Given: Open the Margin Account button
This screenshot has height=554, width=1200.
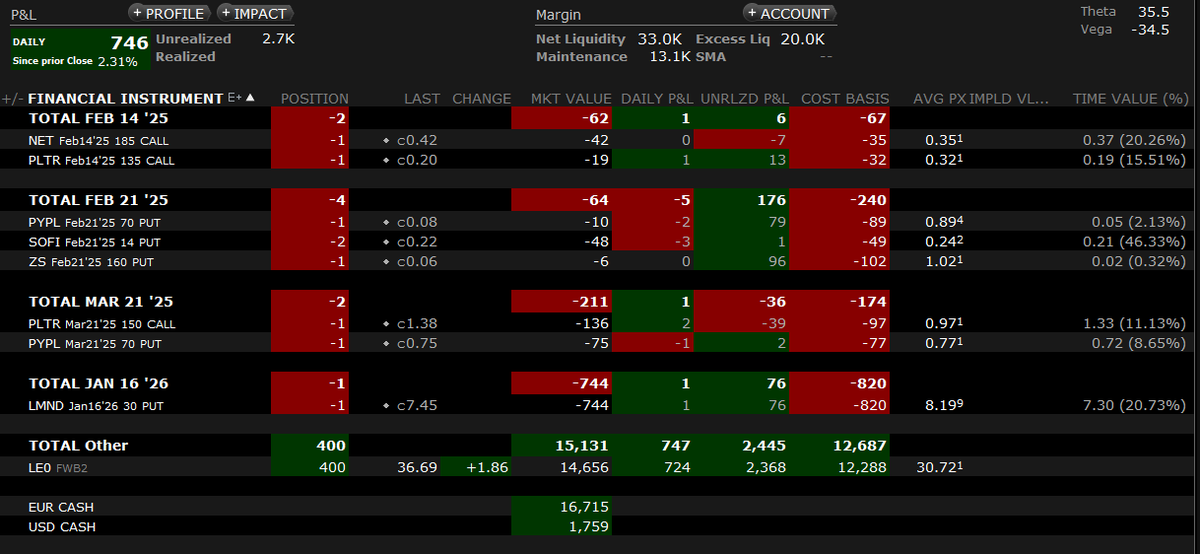Looking at the screenshot, I should pos(789,14).
